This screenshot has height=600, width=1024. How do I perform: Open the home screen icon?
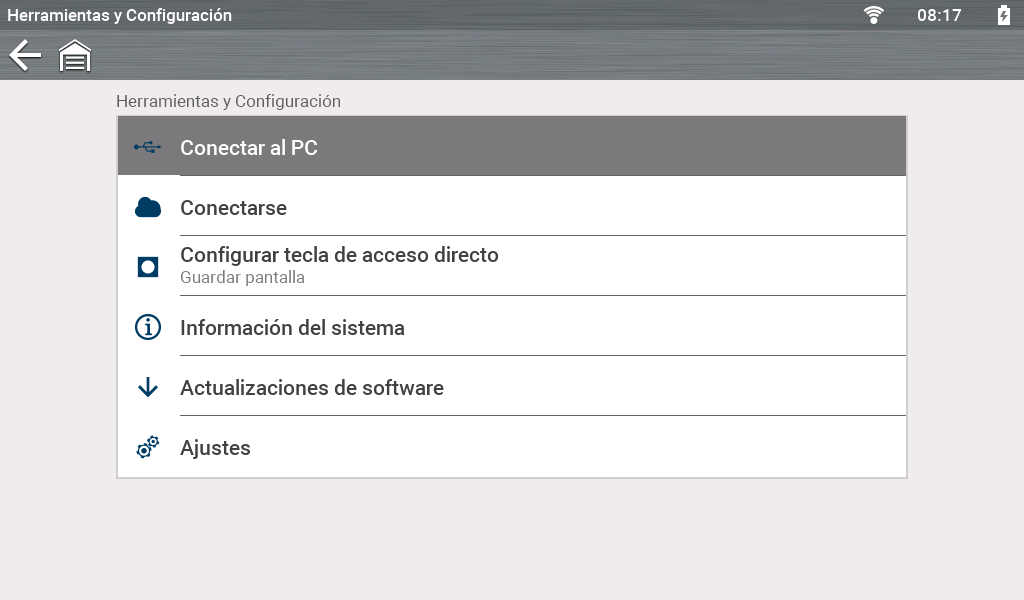click(75, 56)
